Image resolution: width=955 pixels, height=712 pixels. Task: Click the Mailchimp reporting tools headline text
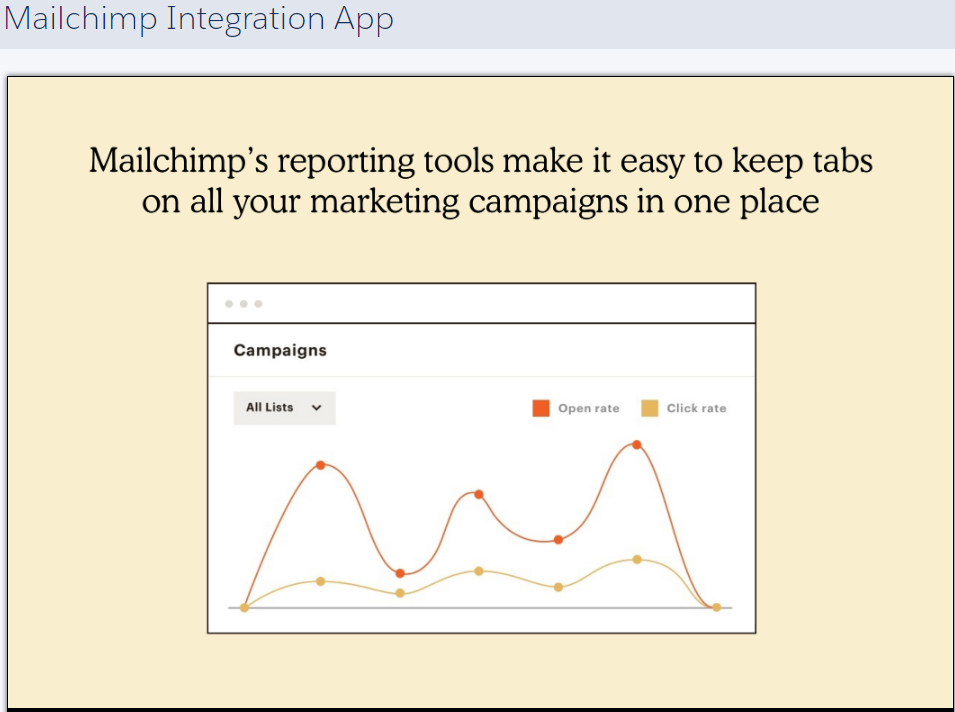tap(481, 180)
